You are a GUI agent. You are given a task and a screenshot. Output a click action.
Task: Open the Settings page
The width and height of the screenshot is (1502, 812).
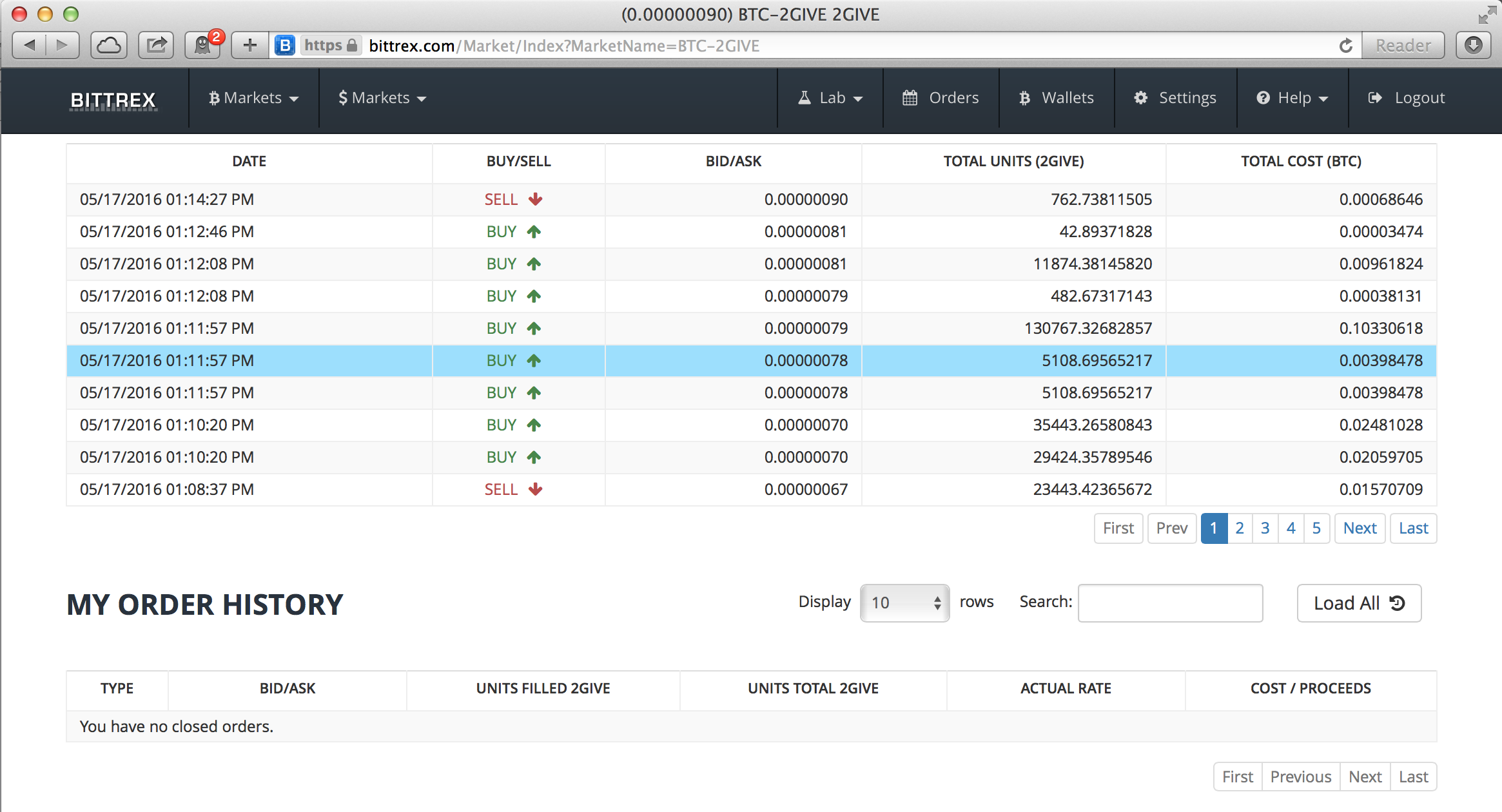(x=1175, y=98)
